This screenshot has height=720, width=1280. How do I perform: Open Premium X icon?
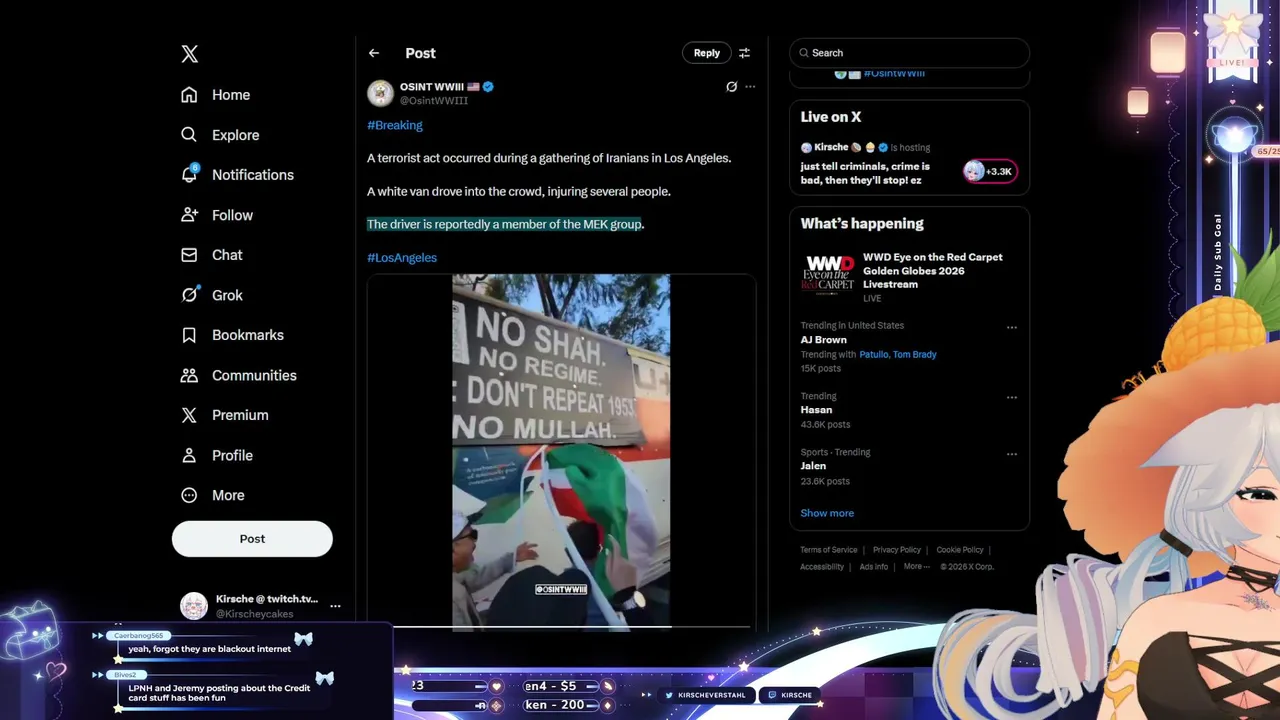click(x=189, y=415)
